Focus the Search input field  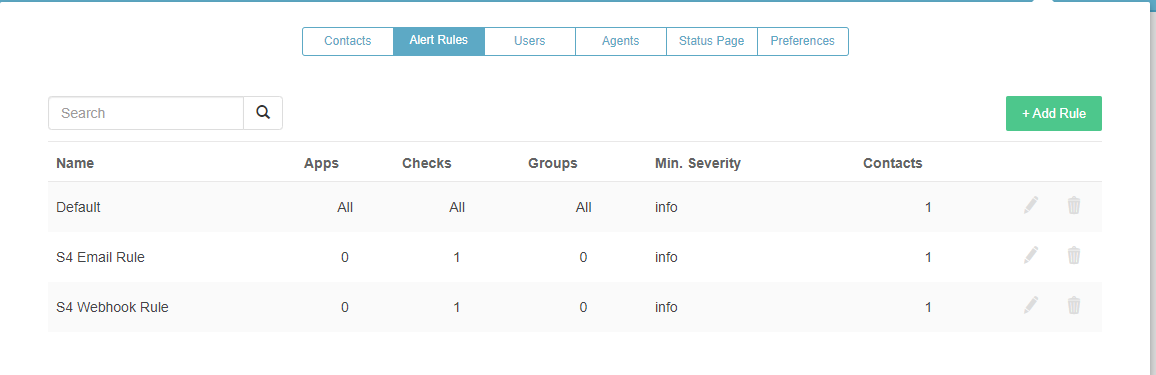[x=146, y=113]
